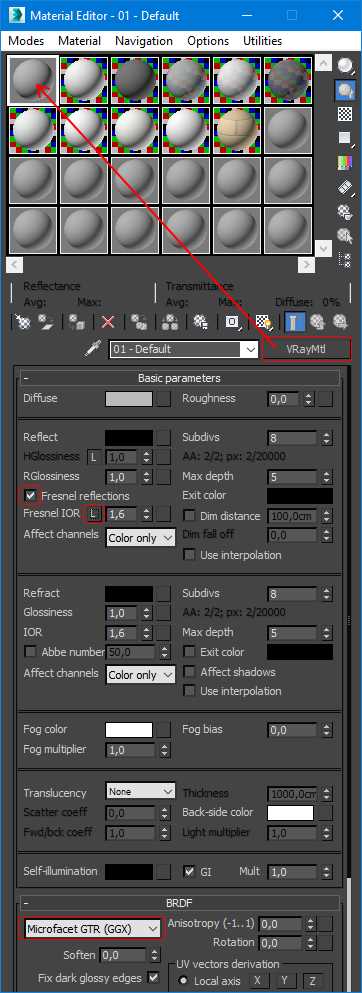This screenshot has height=993, width=362.
Task: Open the Microfacet GTR (GGX) BRDF dropdown
Action: (93, 928)
